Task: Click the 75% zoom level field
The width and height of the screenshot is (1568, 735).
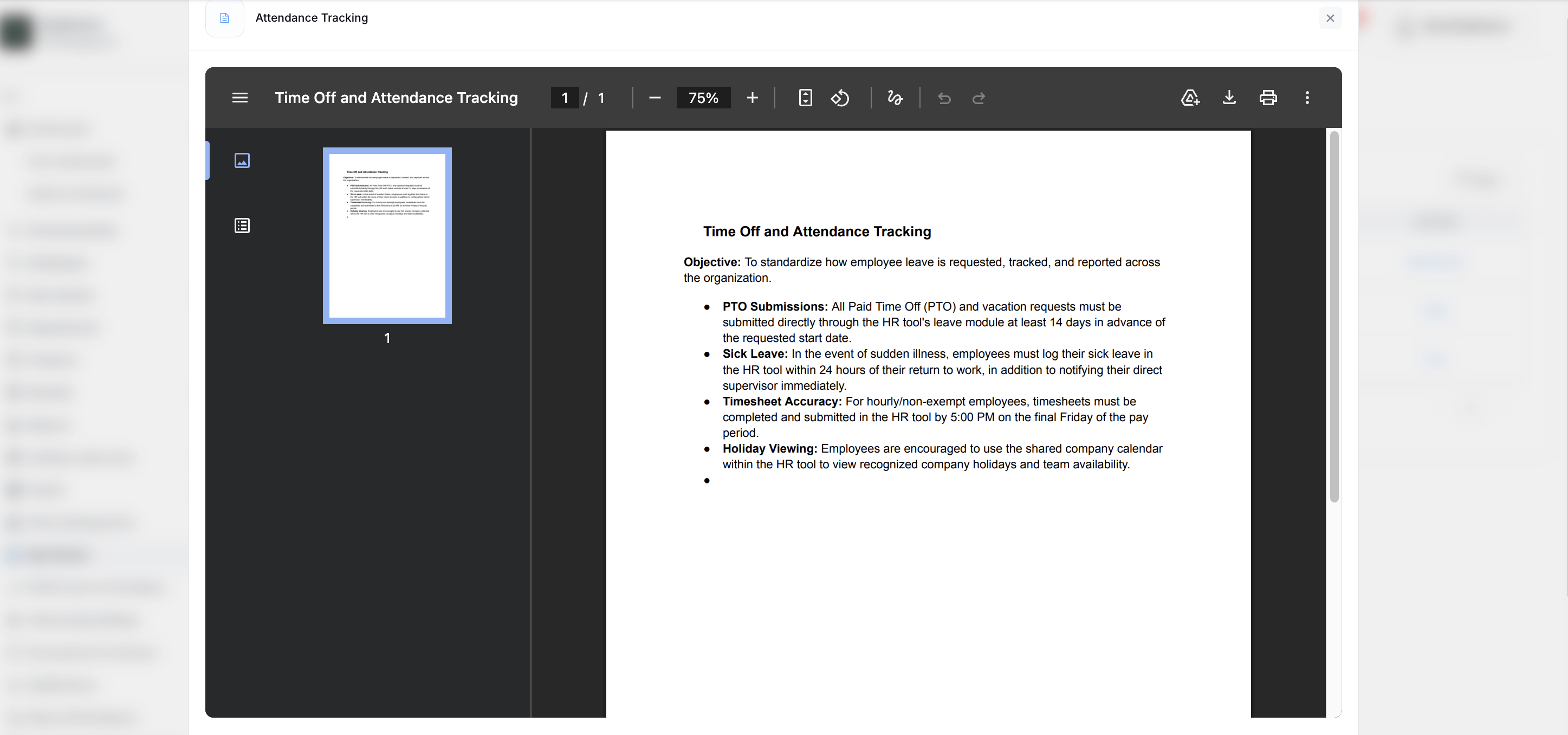Action: point(703,98)
